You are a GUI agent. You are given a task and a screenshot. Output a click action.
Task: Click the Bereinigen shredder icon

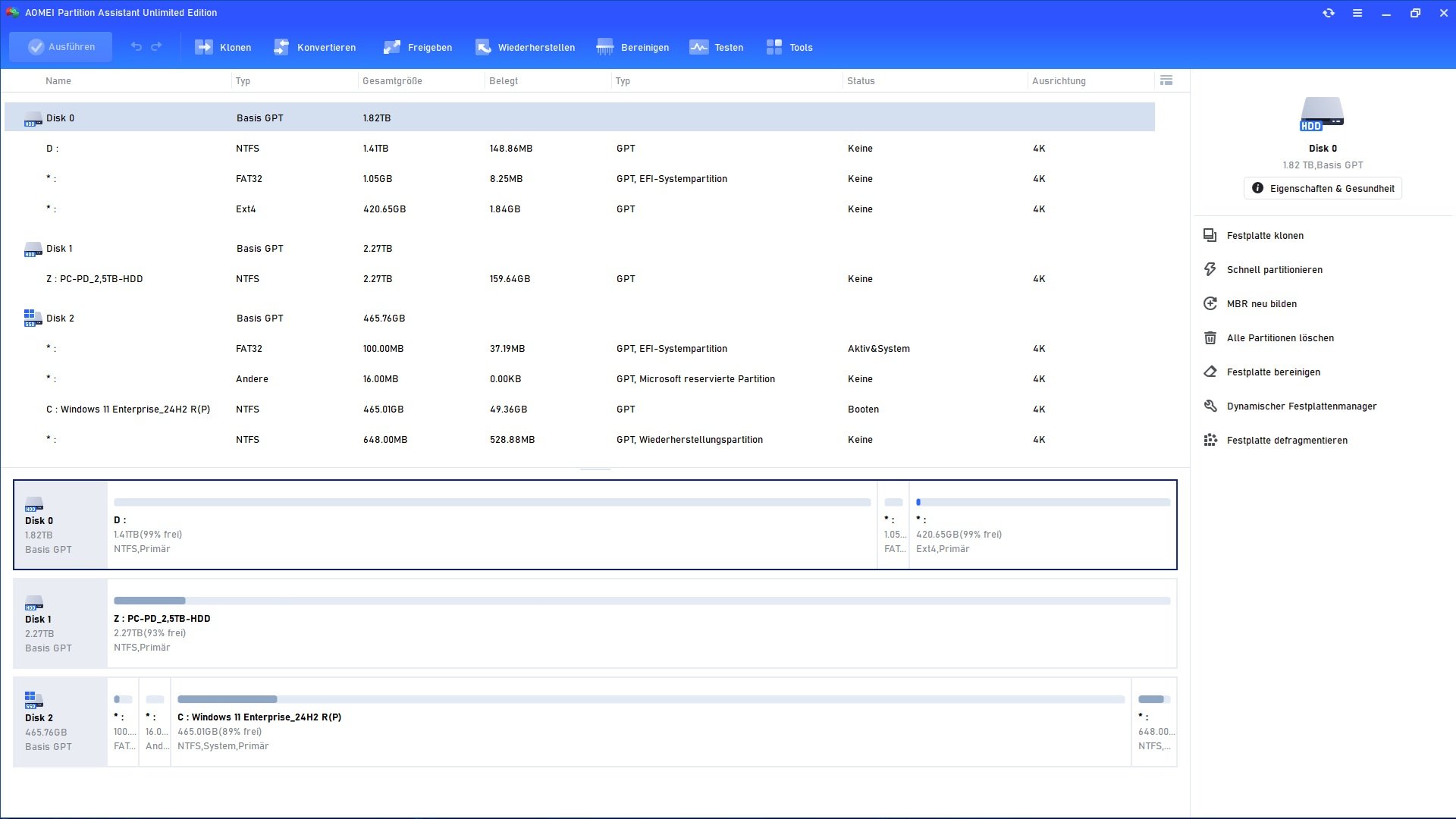tap(604, 47)
